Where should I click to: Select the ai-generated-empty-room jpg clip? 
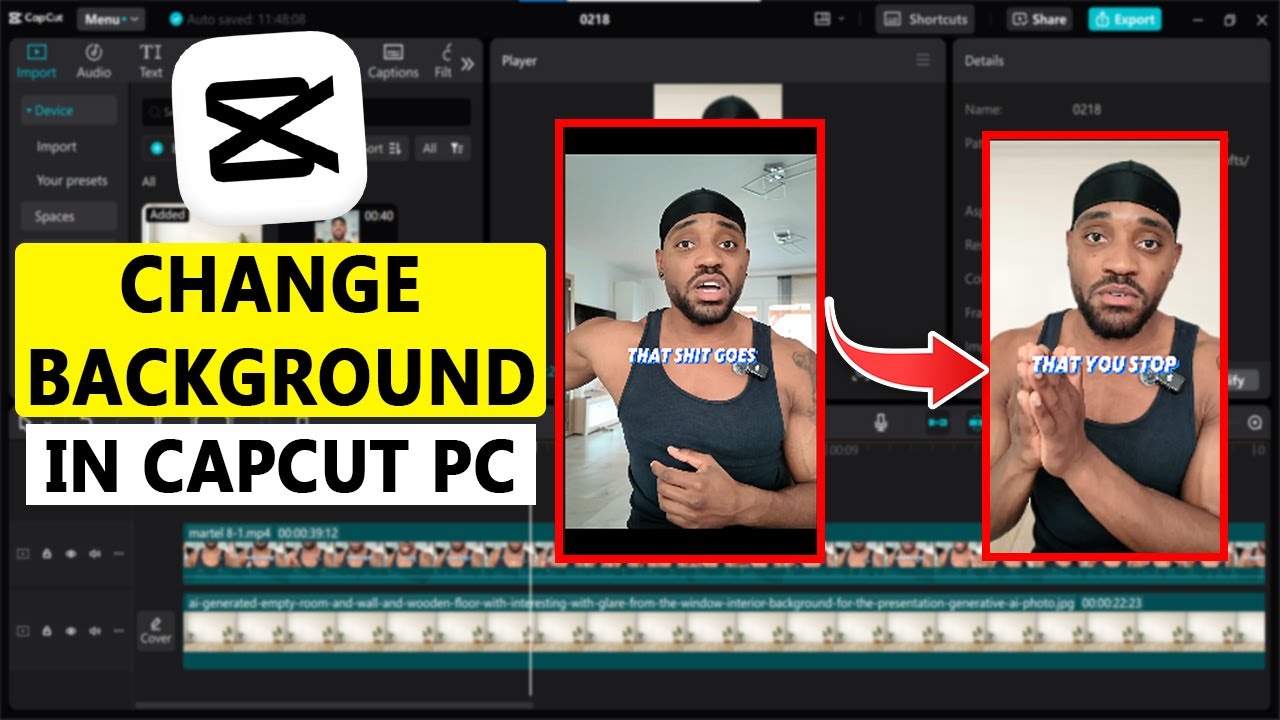[724, 631]
